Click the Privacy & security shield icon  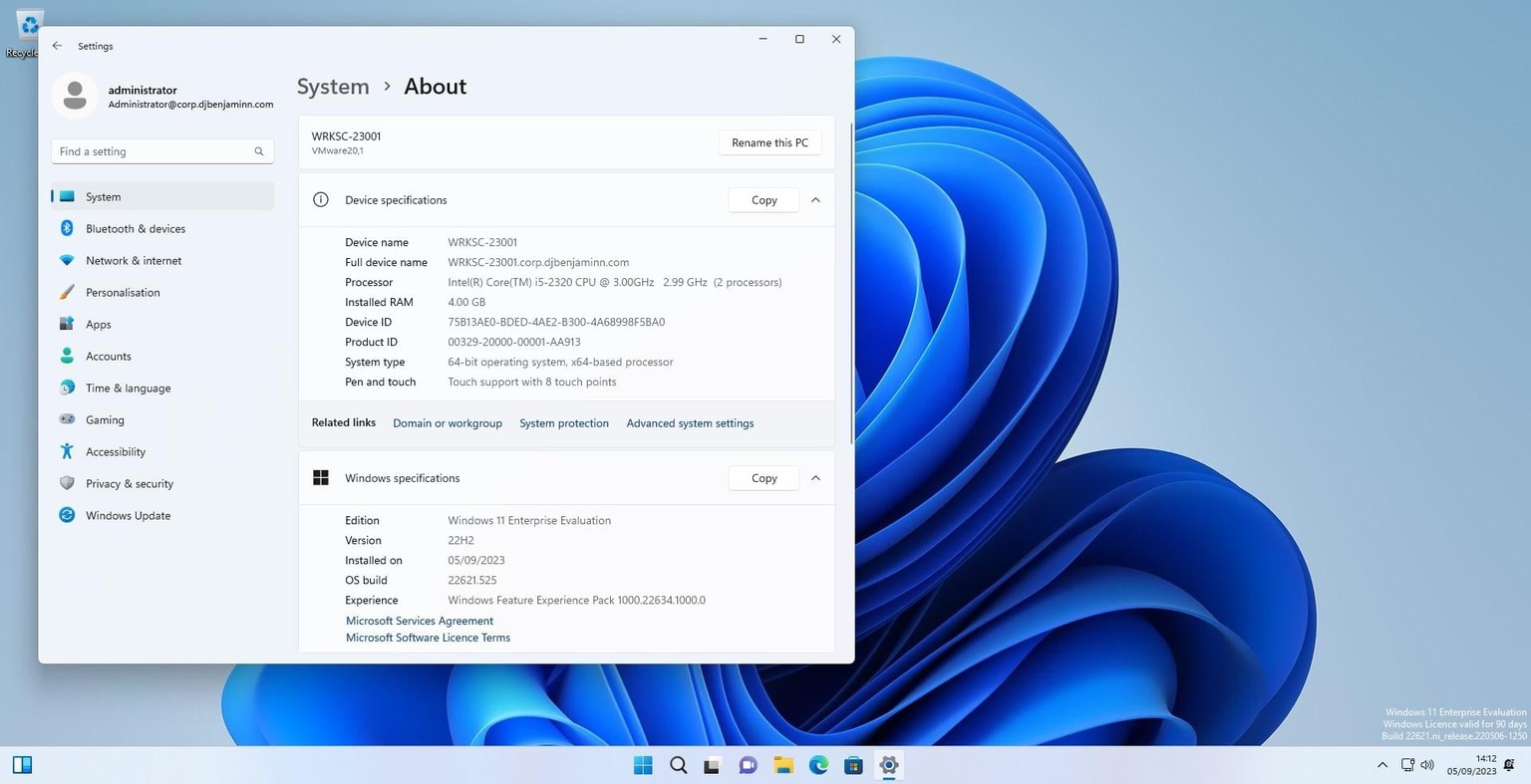coord(67,483)
